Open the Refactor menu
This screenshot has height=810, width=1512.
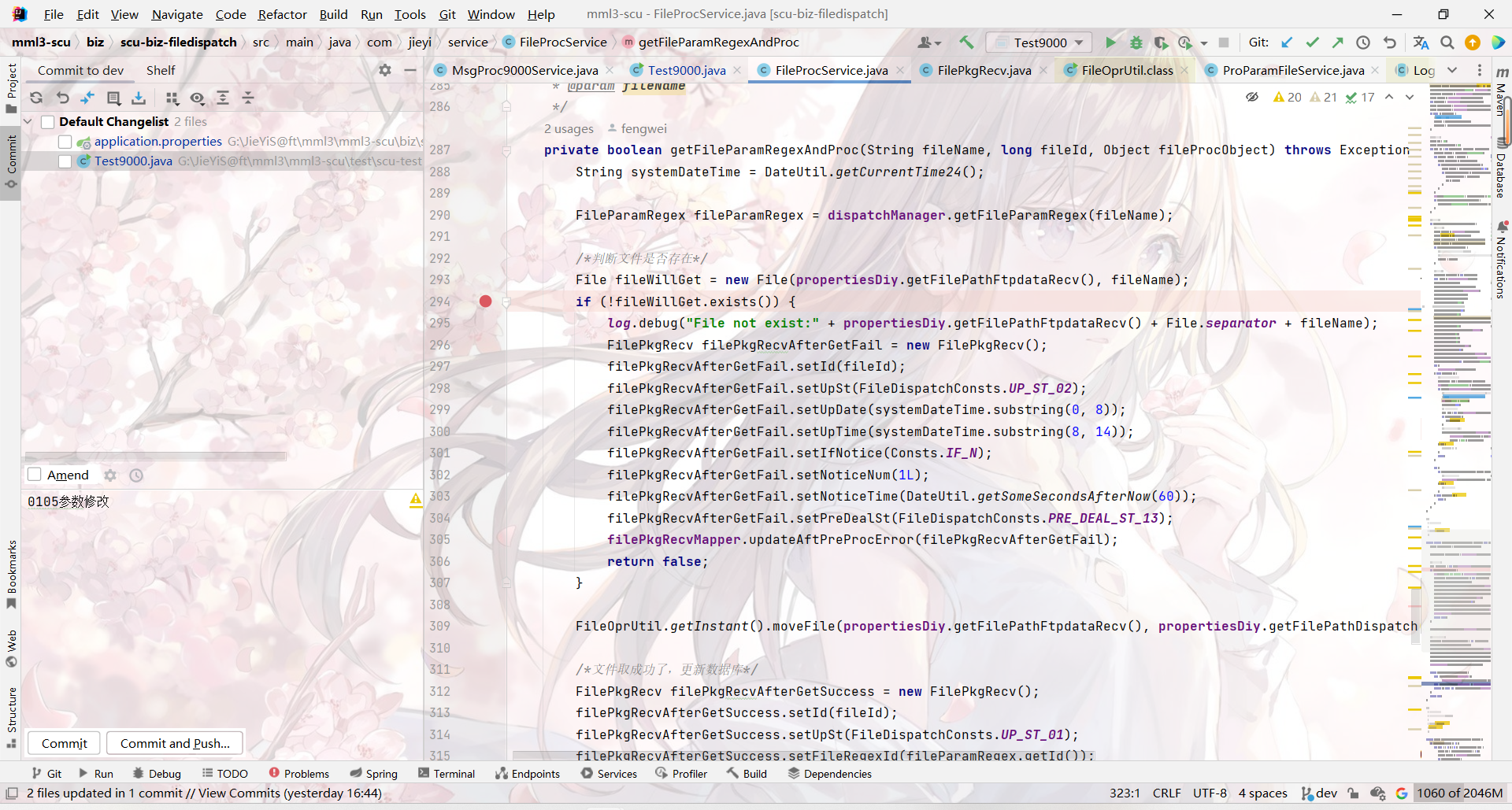282,14
